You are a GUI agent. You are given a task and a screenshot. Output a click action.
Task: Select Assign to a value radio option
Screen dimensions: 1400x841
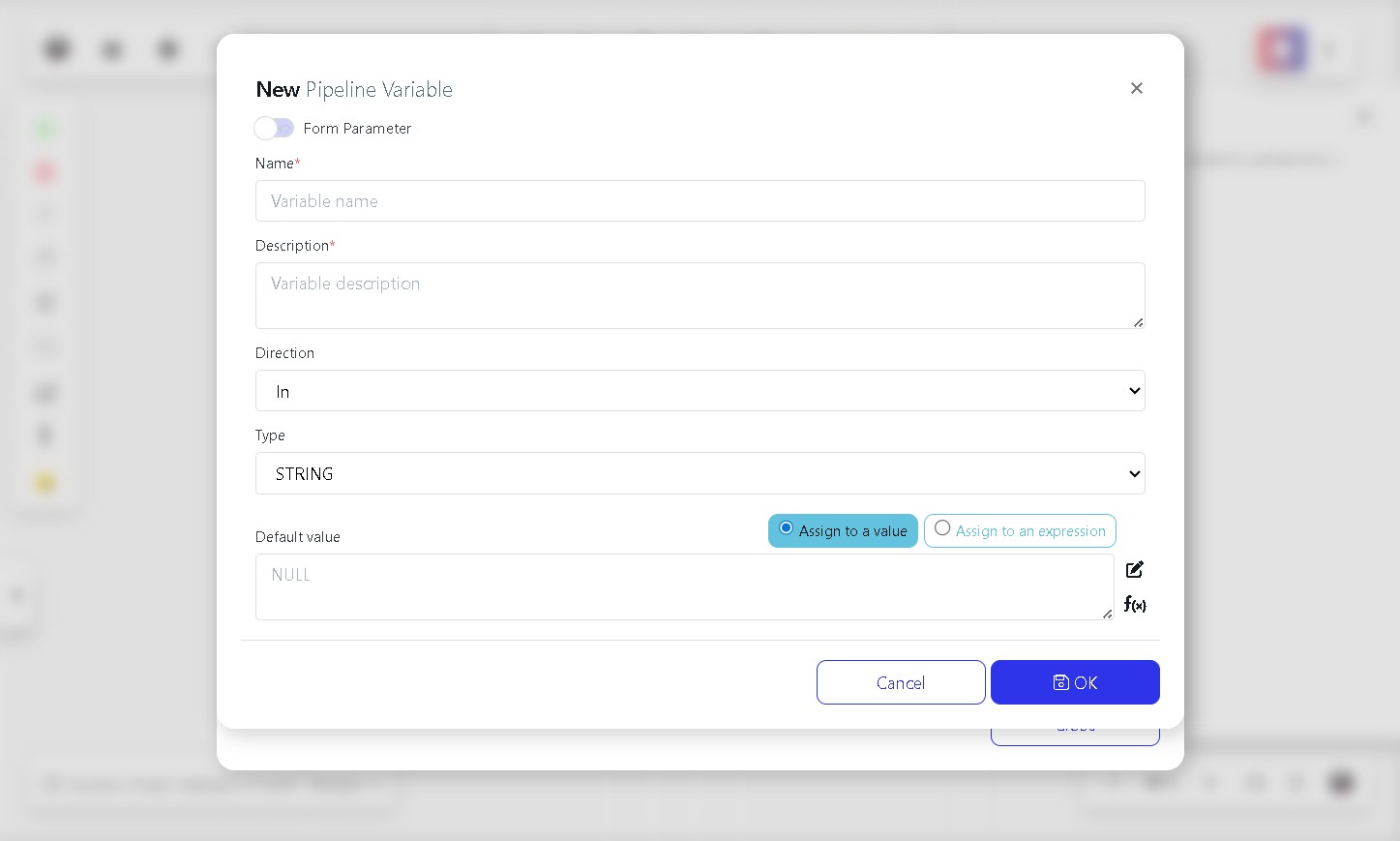(843, 530)
